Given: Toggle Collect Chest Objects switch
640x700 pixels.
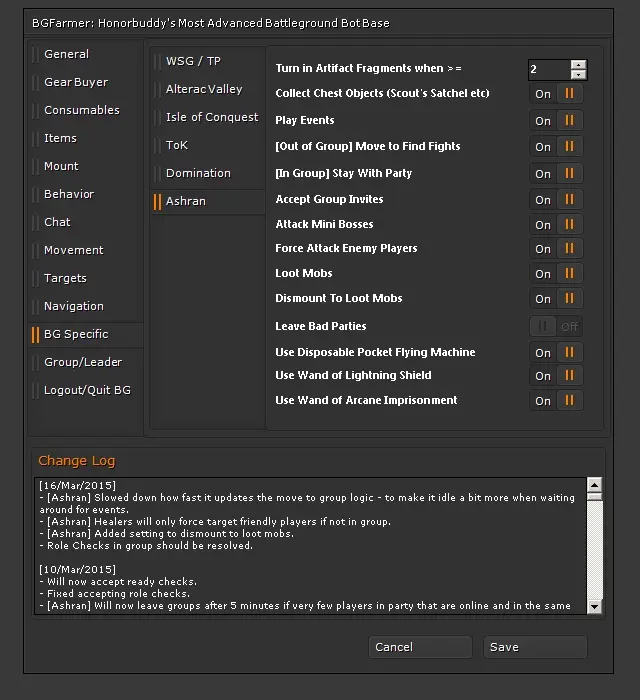Looking at the screenshot, I should point(556,94).
